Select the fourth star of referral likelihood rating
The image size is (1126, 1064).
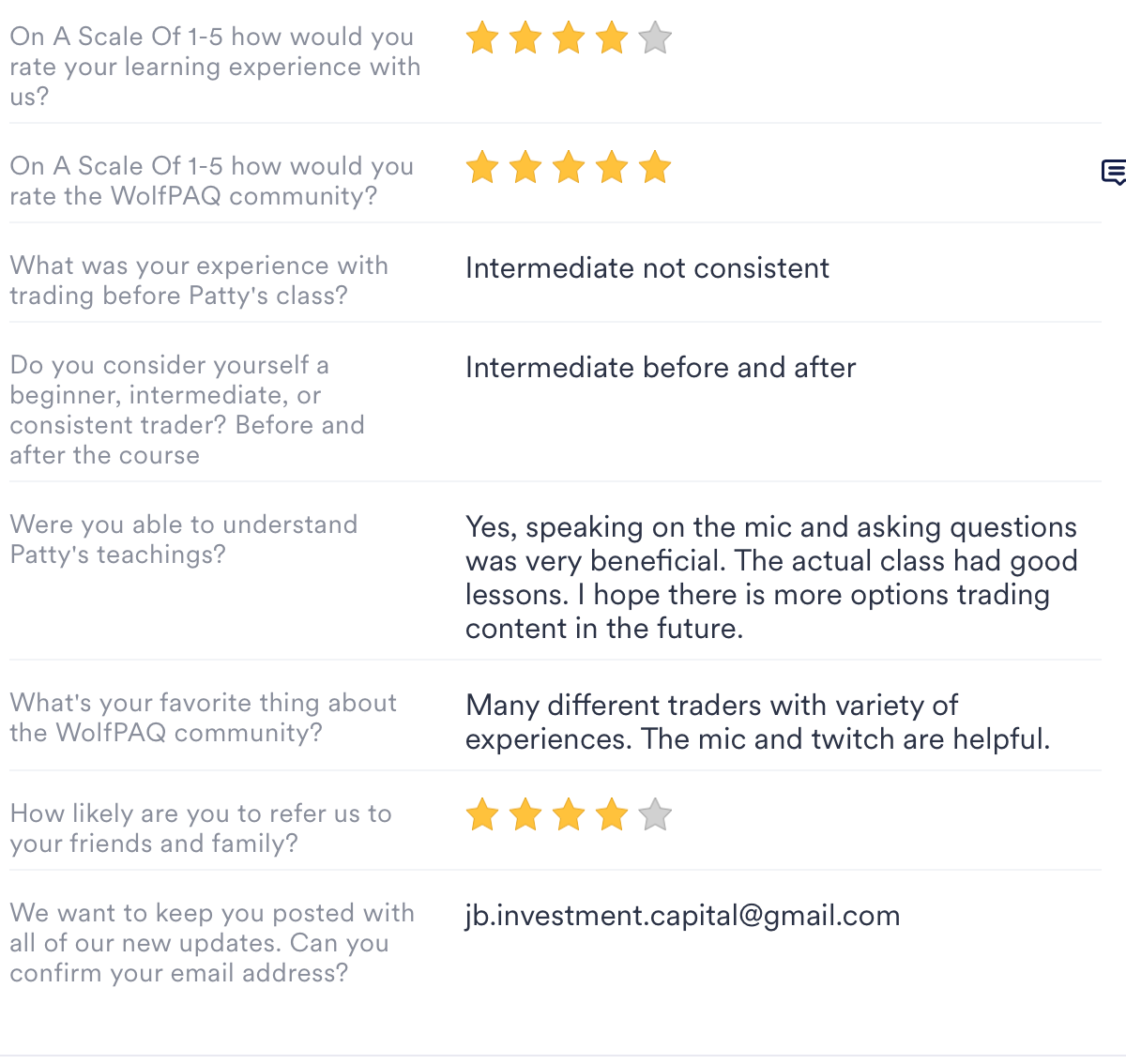(x=612, y=815)
